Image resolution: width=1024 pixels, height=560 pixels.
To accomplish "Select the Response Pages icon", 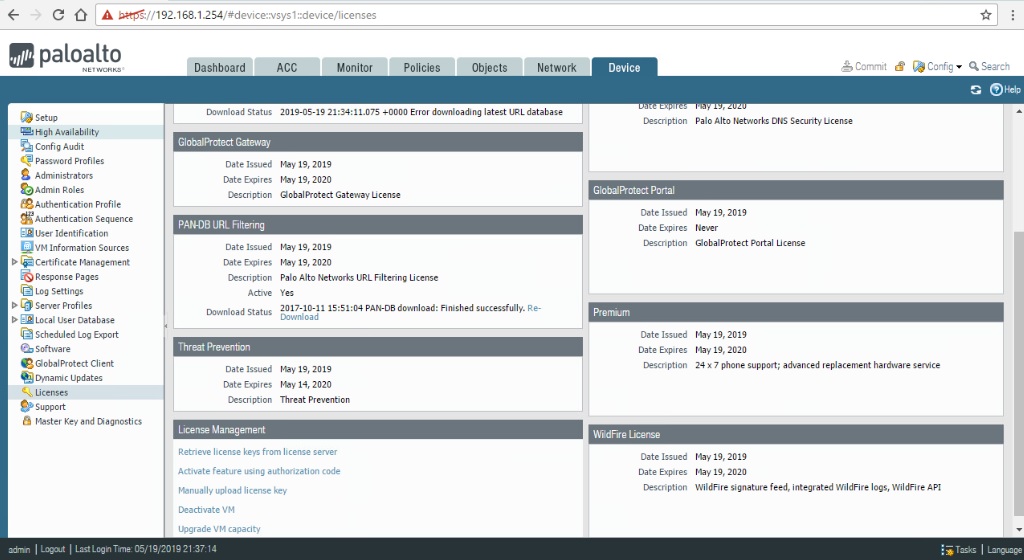I will tap(26, 277).
